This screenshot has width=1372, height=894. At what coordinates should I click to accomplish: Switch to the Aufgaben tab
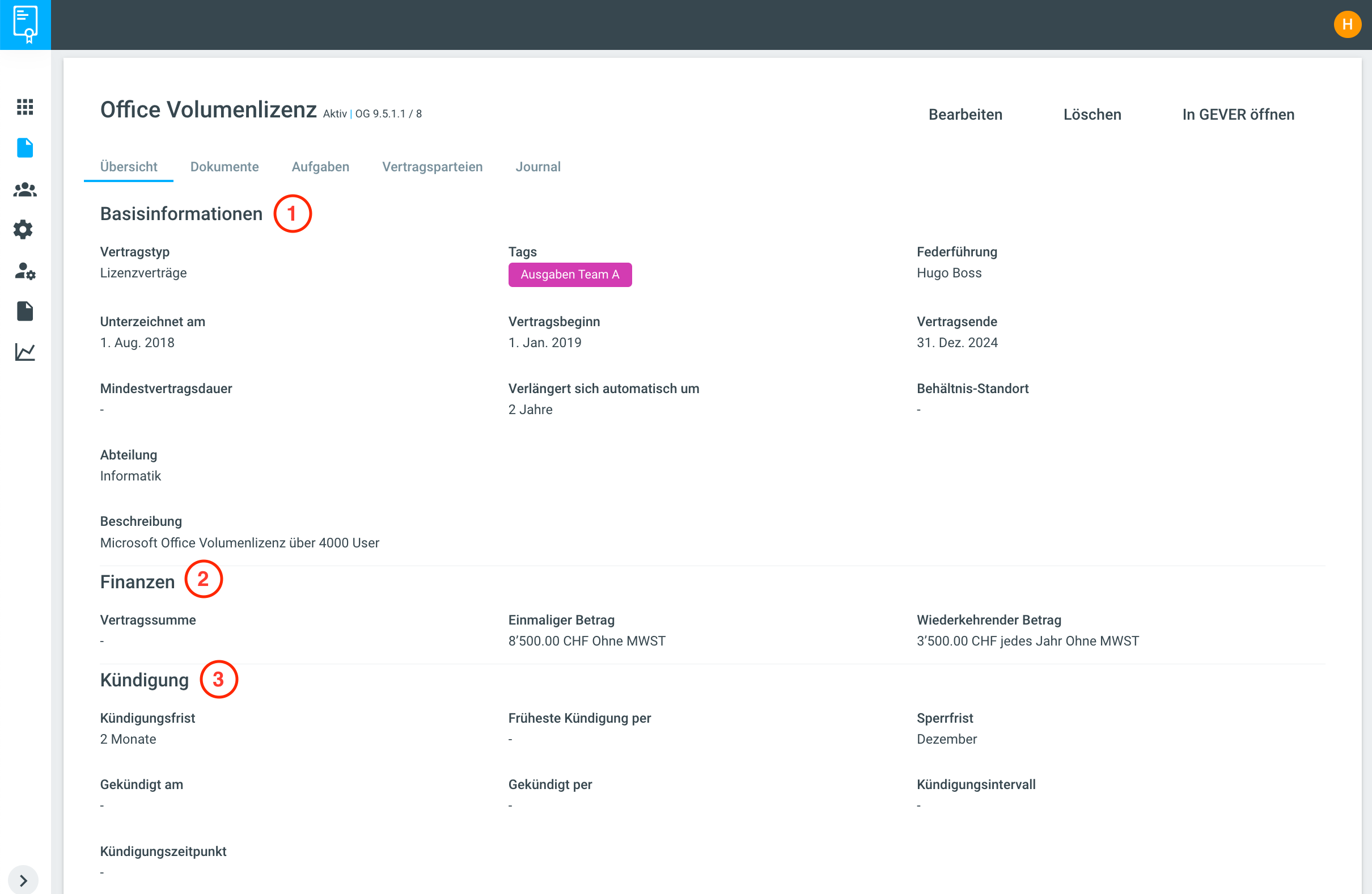[x=320, y=167]
